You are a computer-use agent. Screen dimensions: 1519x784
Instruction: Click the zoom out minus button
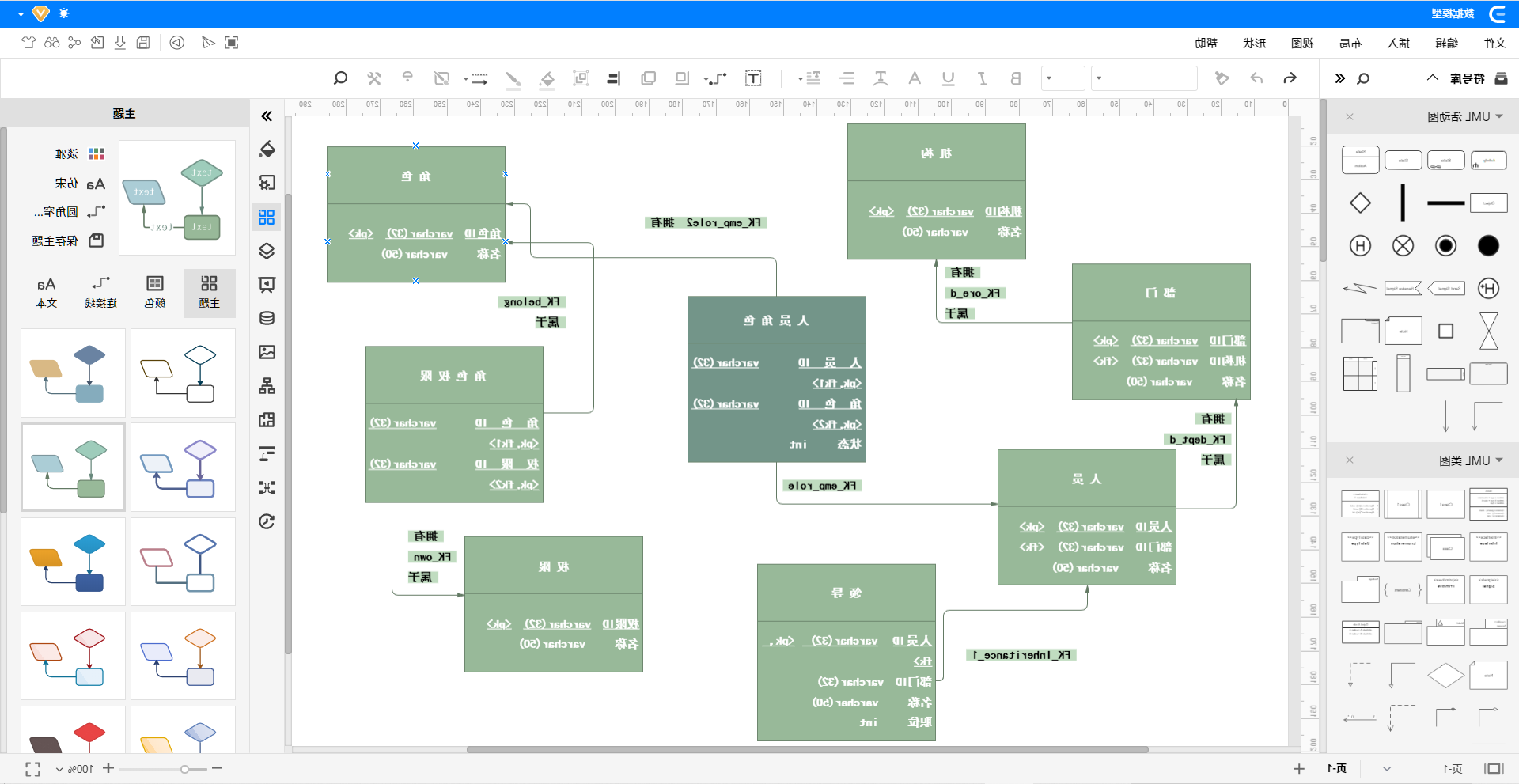click(217, 768)
